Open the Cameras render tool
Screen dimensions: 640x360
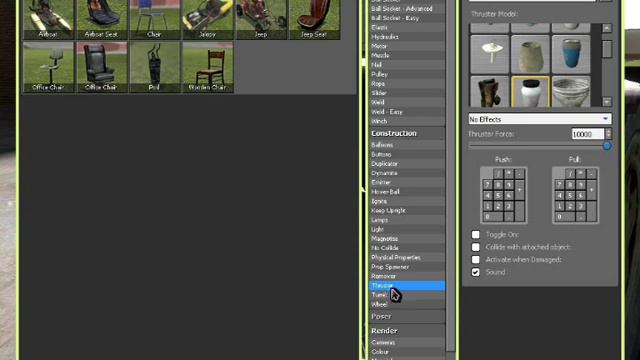407,343
